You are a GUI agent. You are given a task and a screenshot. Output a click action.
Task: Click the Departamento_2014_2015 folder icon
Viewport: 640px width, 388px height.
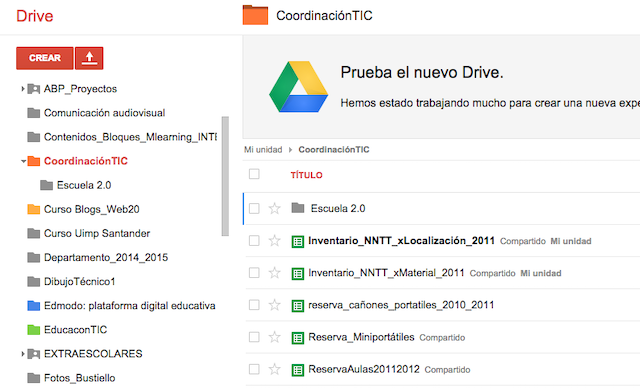pos(33,257)
